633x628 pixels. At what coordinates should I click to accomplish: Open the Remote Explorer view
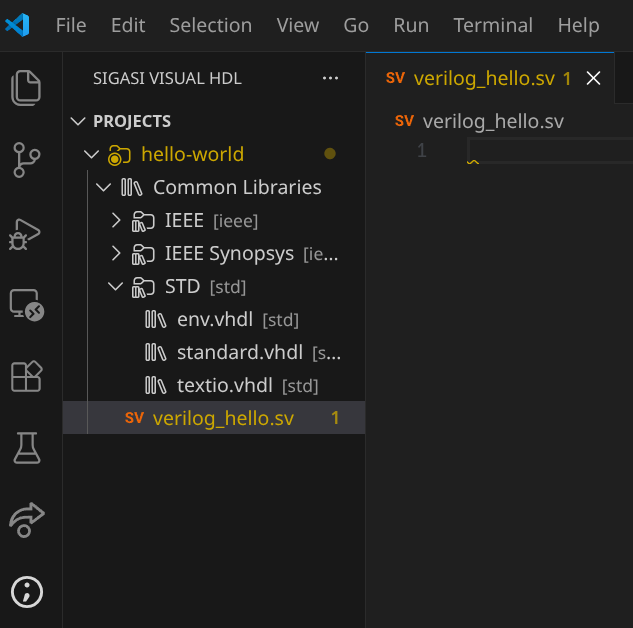pos(27,305)
